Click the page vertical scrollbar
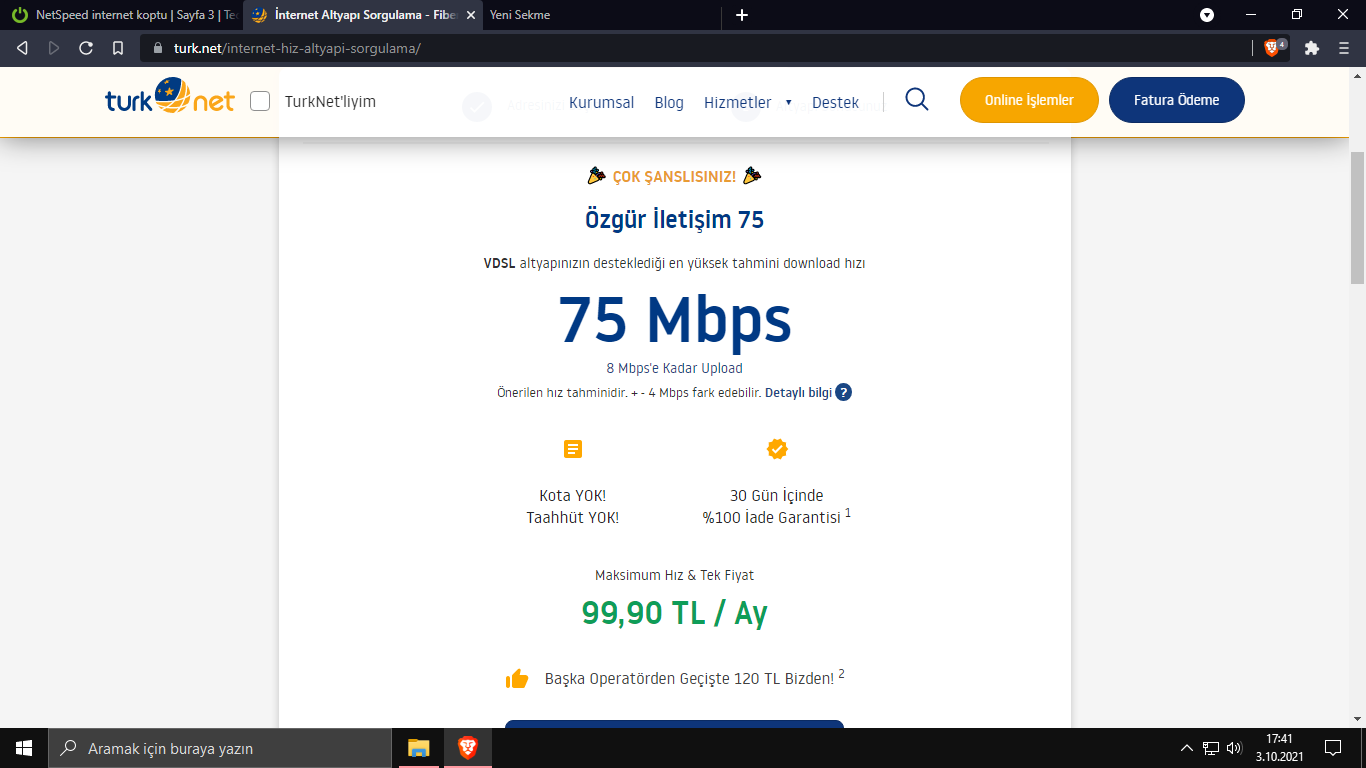Viewport: 1366px width, 768px height. pos(1357,217)
